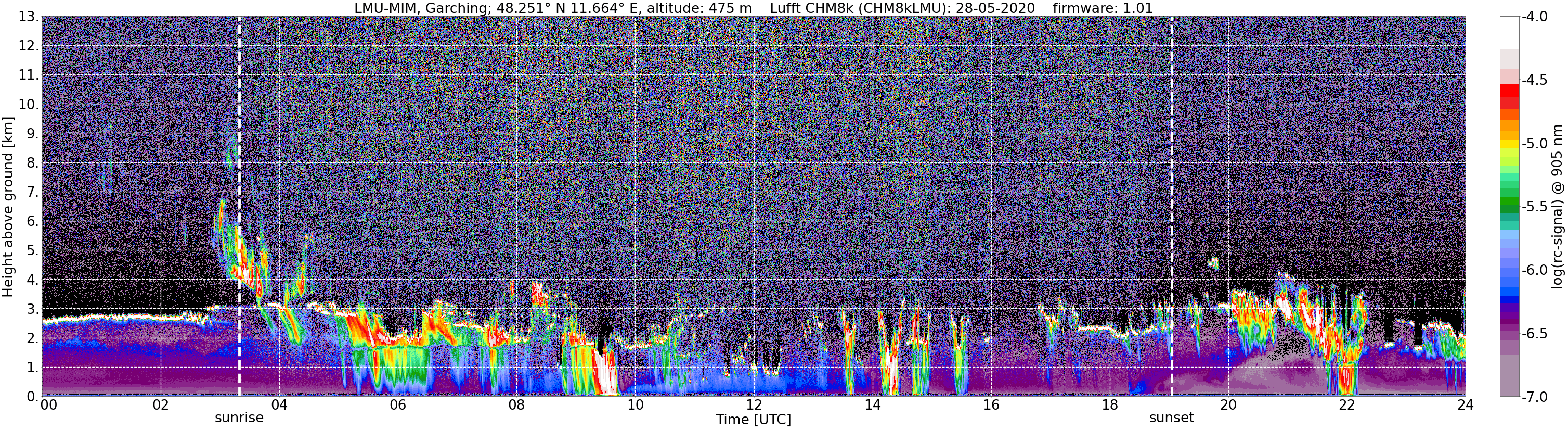Click the '06' time tick label

point(398,405)
